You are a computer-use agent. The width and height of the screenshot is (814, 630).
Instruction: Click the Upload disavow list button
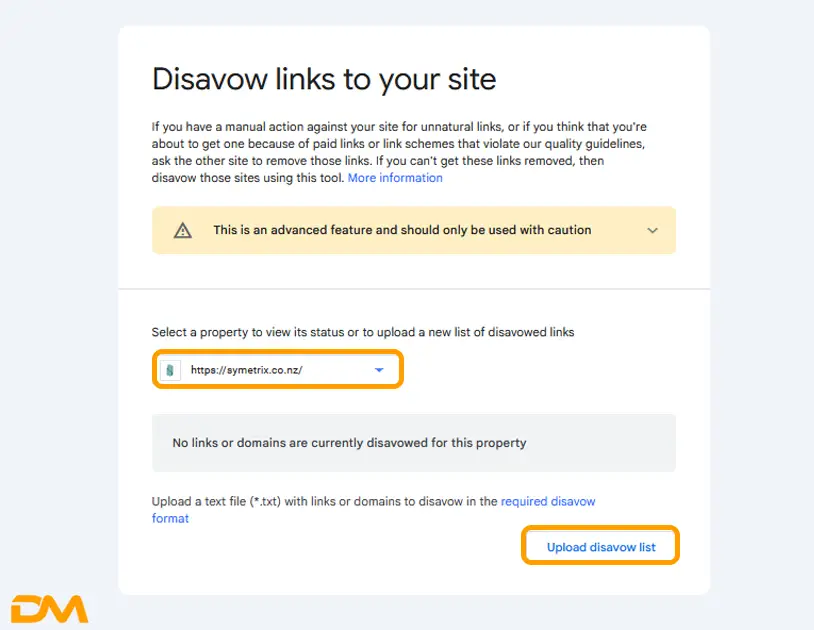pos(601,547)
